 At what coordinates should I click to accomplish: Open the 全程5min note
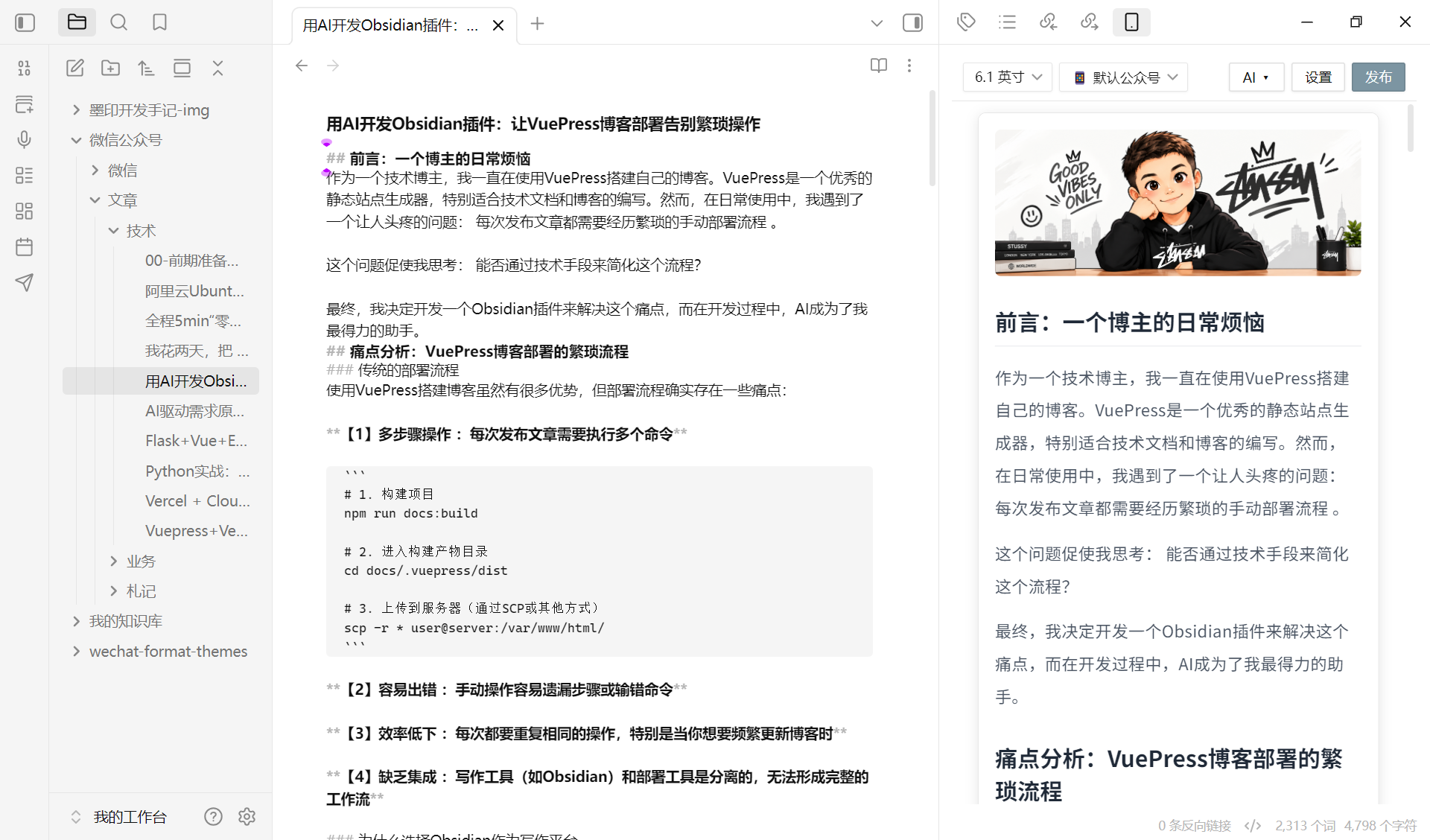pos(192,321)
